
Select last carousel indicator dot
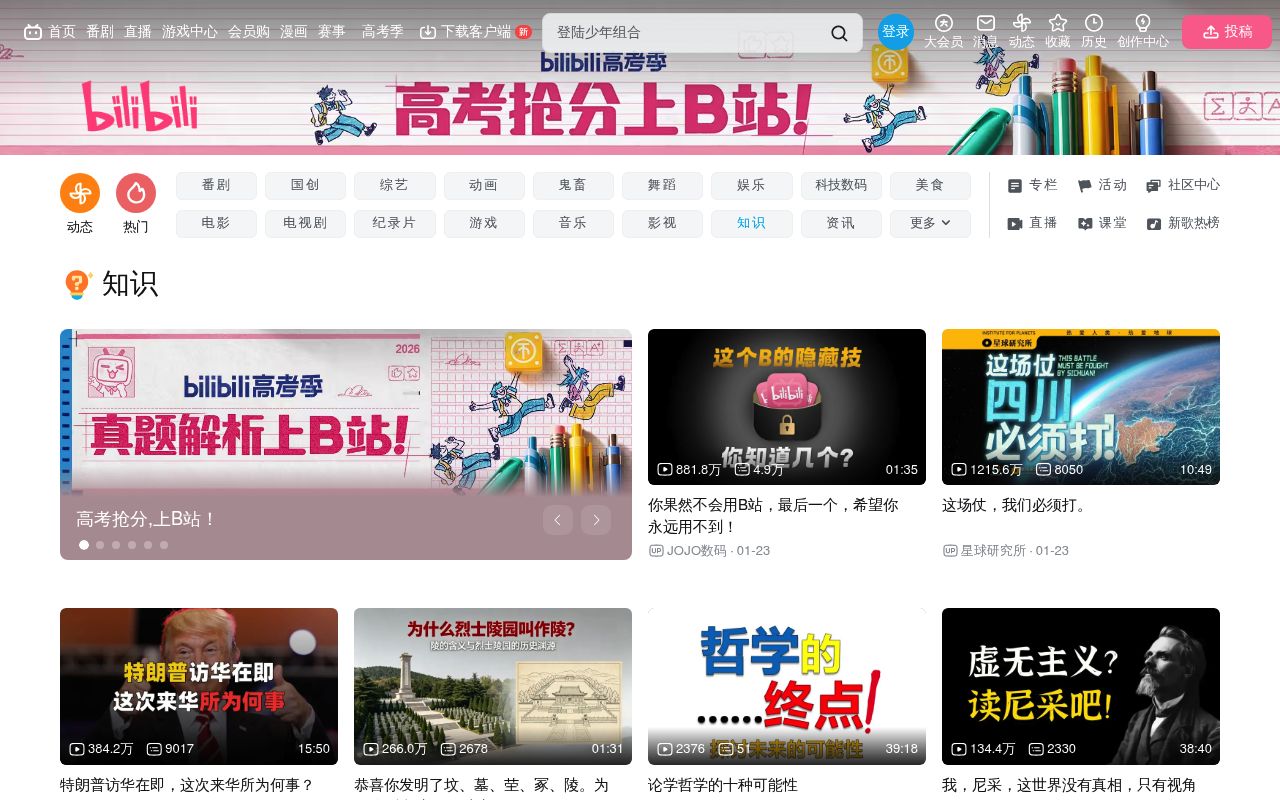(x=164, y=545)
